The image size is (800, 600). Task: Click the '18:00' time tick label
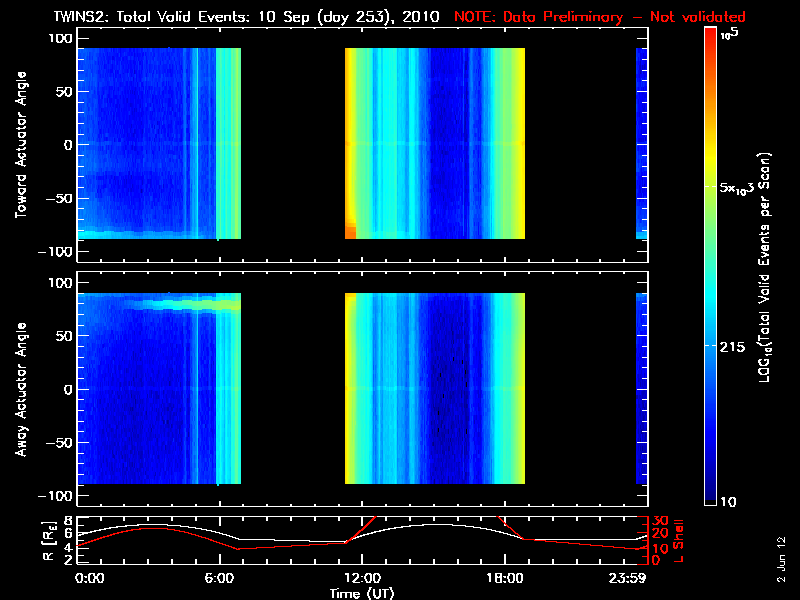pos(505,578)
